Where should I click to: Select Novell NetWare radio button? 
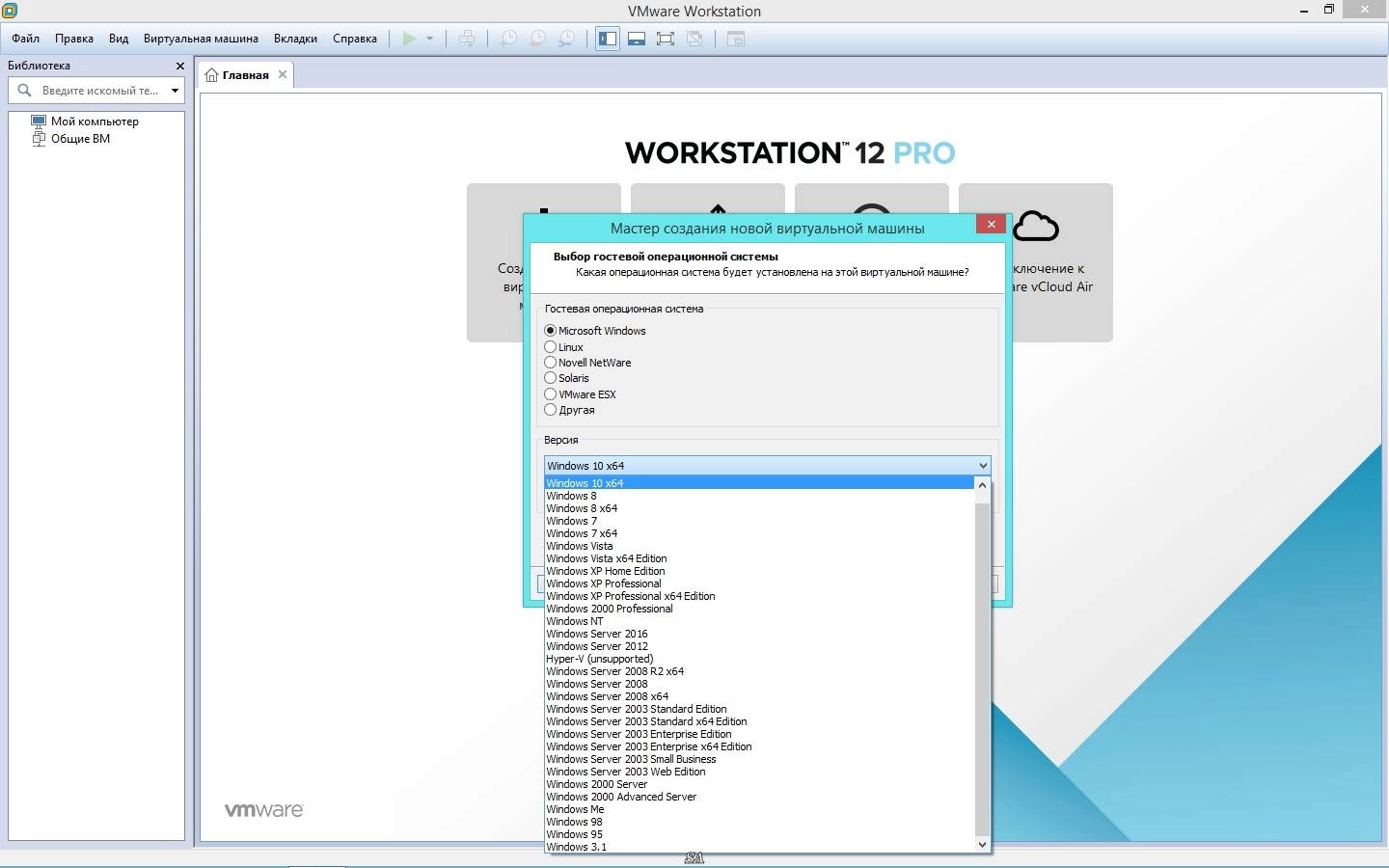pos(551,363)
